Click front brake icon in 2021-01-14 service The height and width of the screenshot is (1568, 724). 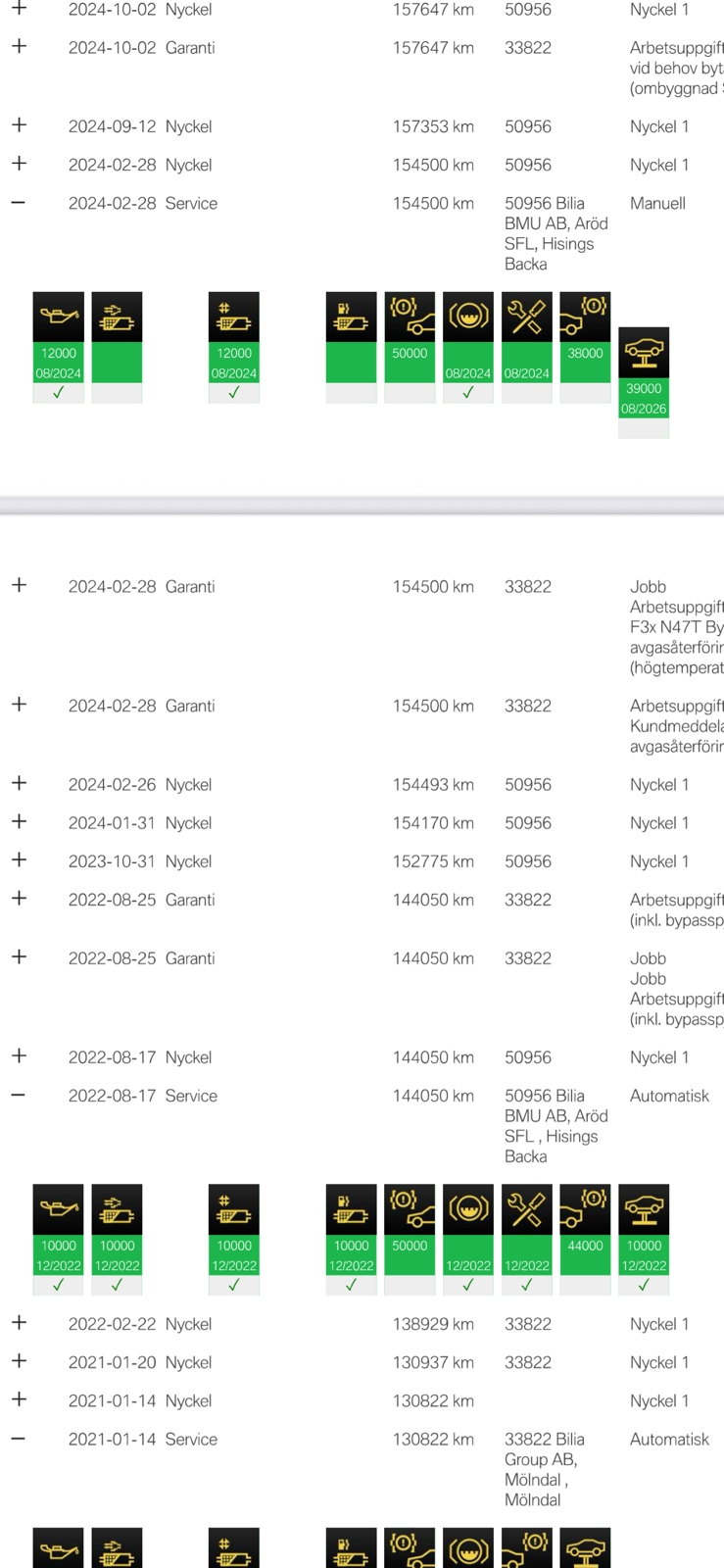pos(410,1547)
